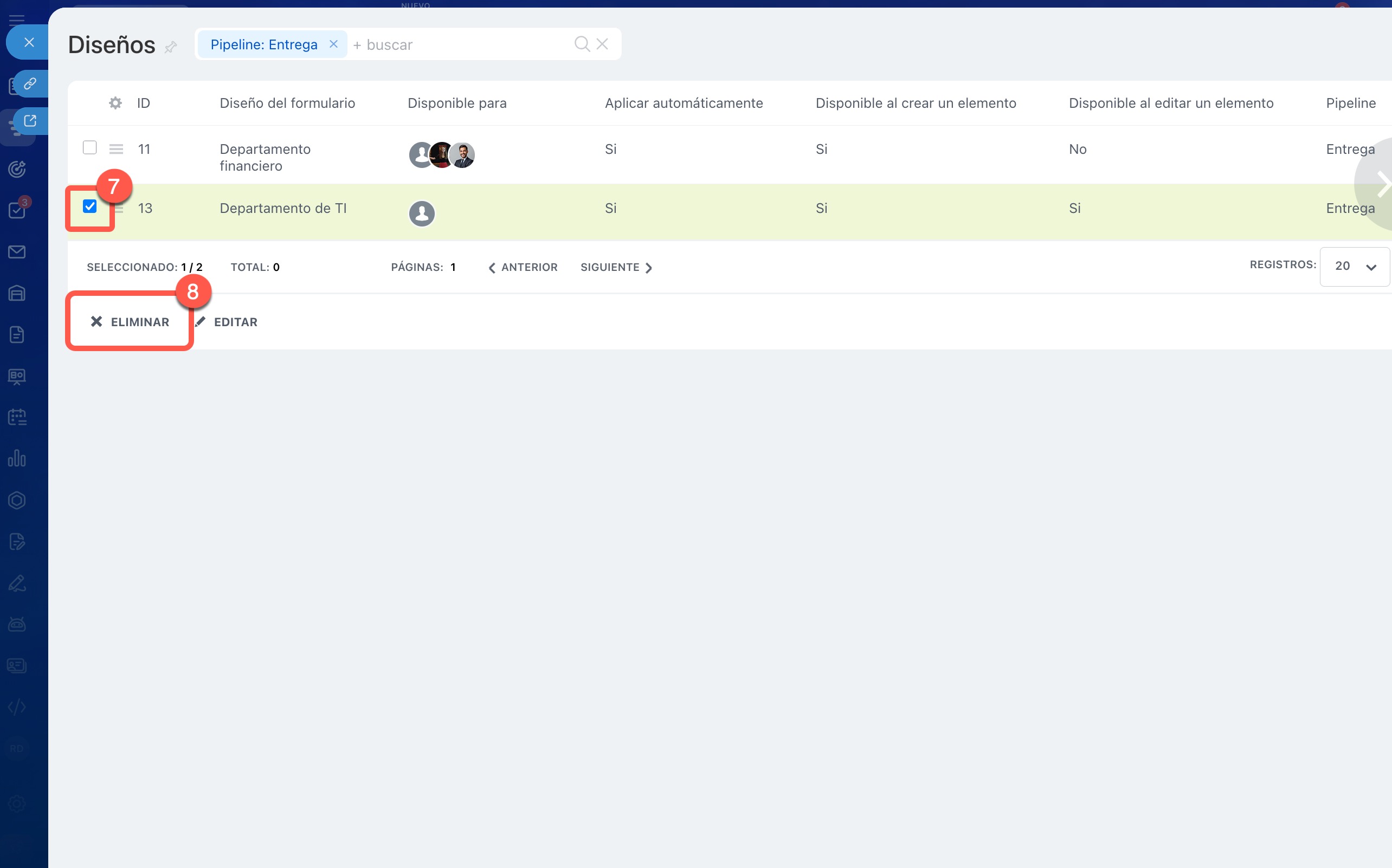
Task: Go to Anterior page
Action: (x=523, y=268)
